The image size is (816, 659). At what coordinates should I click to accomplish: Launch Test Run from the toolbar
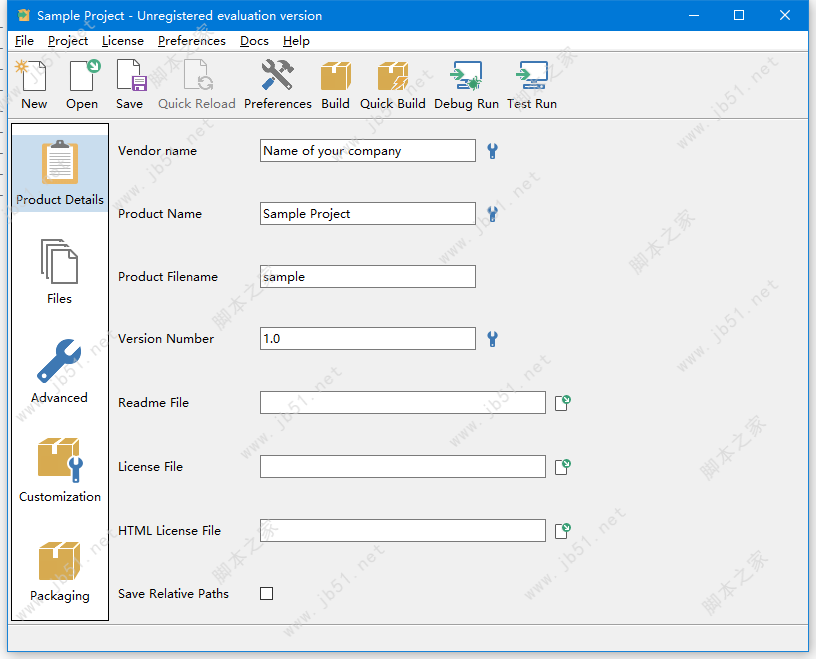tap(532, 84)
